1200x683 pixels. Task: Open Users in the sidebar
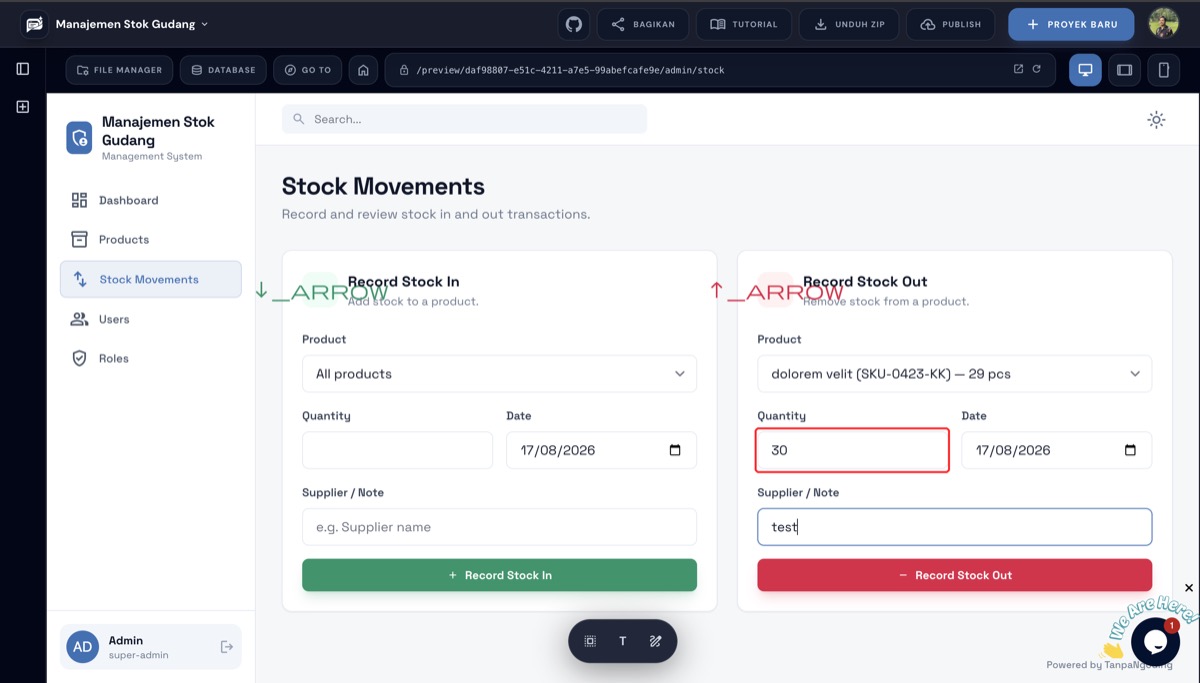click(151, 319)
